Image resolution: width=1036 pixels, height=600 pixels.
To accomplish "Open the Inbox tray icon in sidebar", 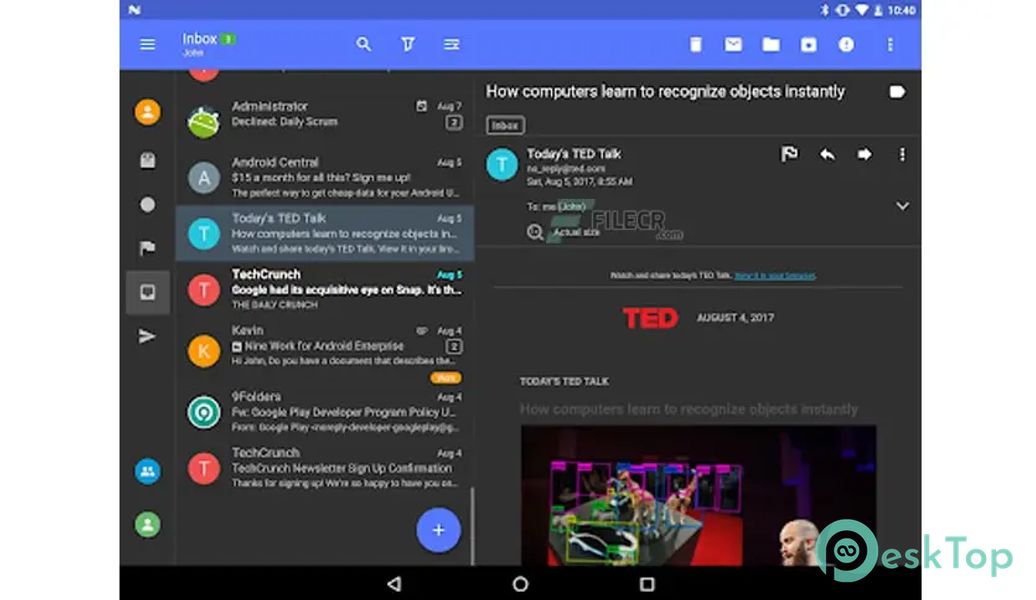I will pyautogui.click(x=147, y=292).
